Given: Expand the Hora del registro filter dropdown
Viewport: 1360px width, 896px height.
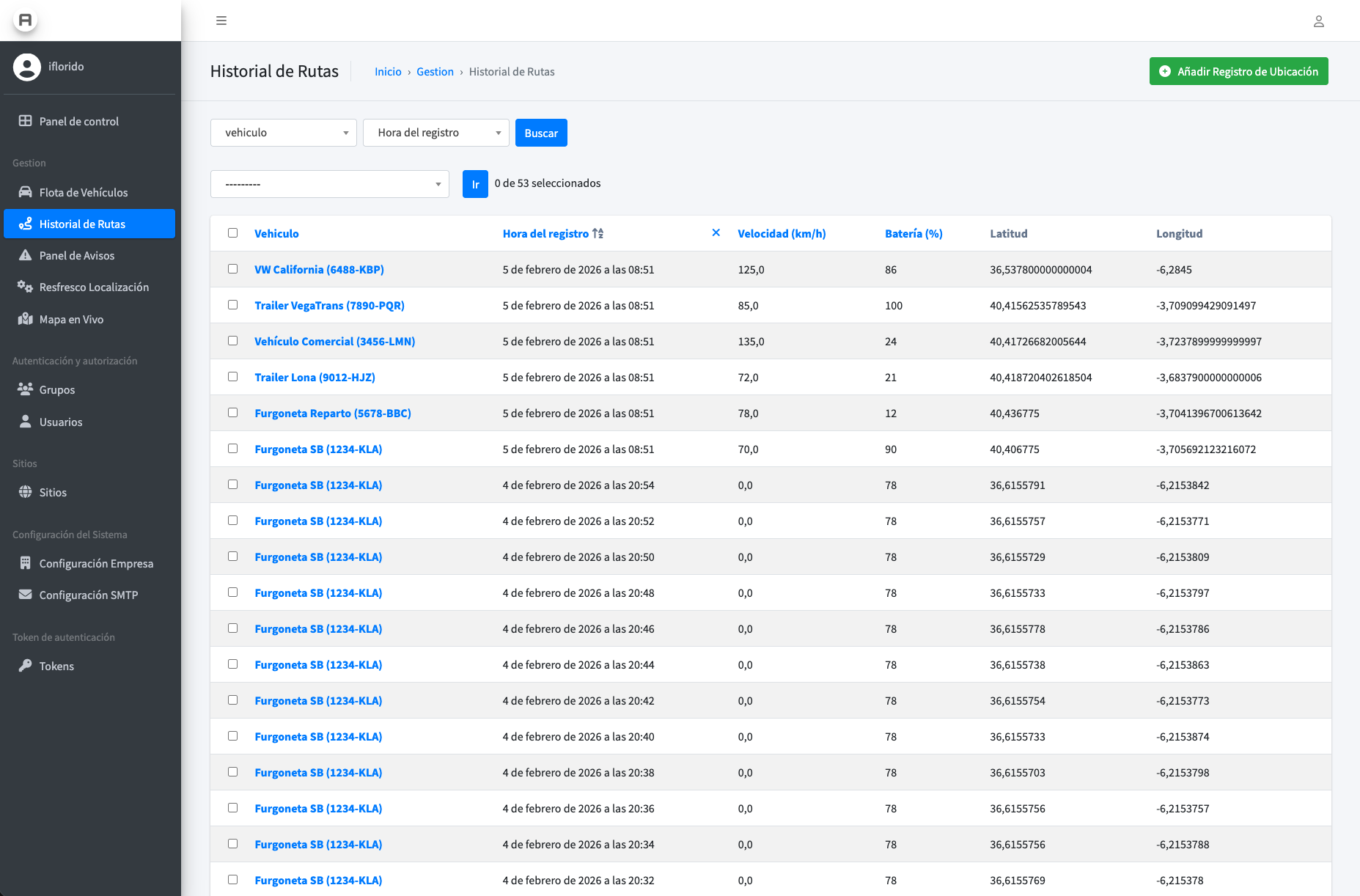Looking at the screenshot, I should click(x=435, y=133).
